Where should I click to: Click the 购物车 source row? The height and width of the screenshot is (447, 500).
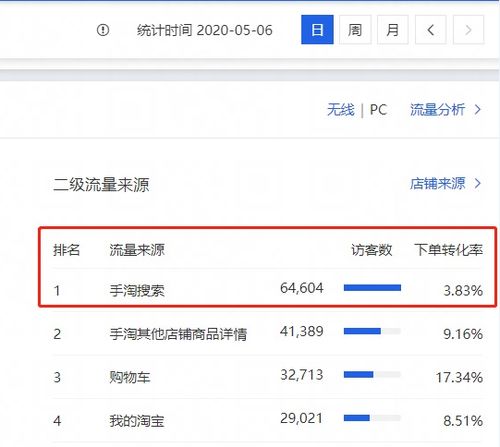pos(268,377)
